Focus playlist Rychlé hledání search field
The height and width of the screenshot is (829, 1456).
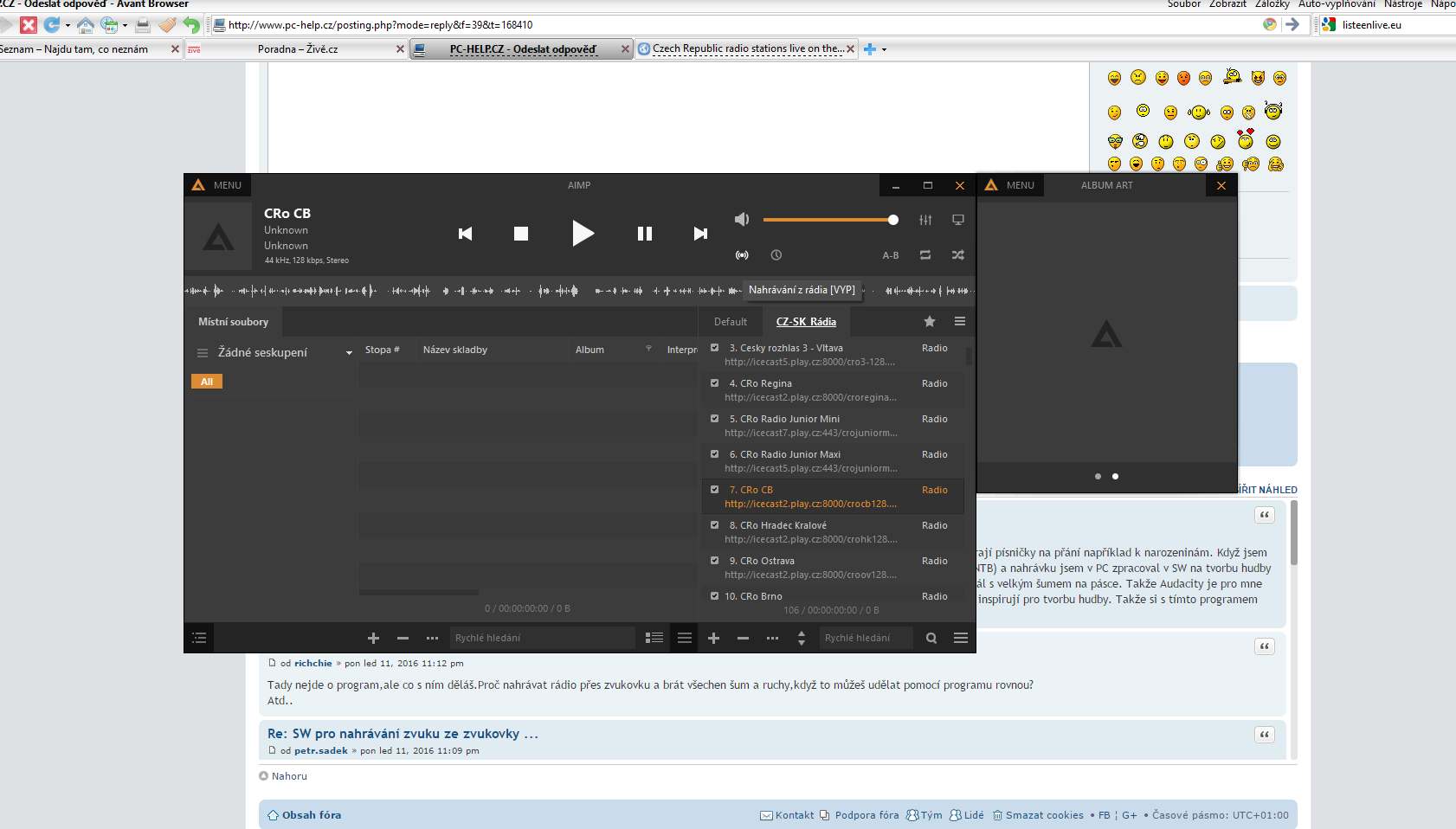click(x=866, y=638)
